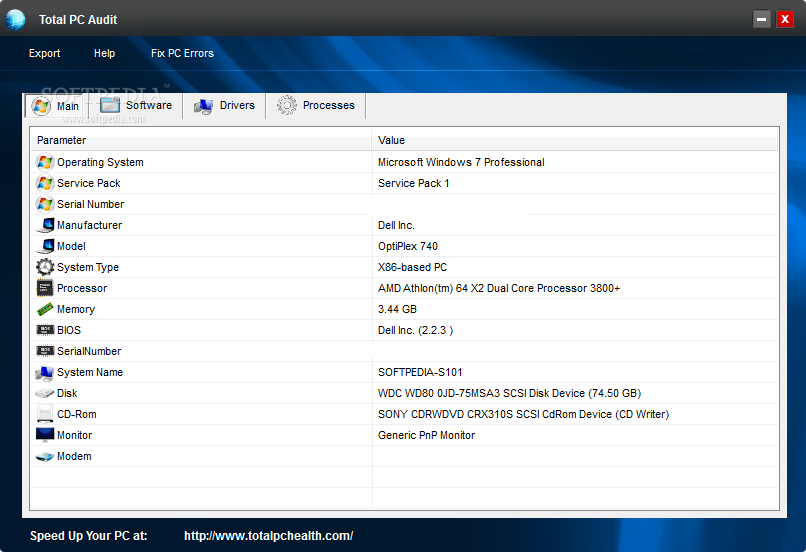This screenshot has height=552, width=806.
Task: Select the Service Pack label
Action: pos(88,183)
